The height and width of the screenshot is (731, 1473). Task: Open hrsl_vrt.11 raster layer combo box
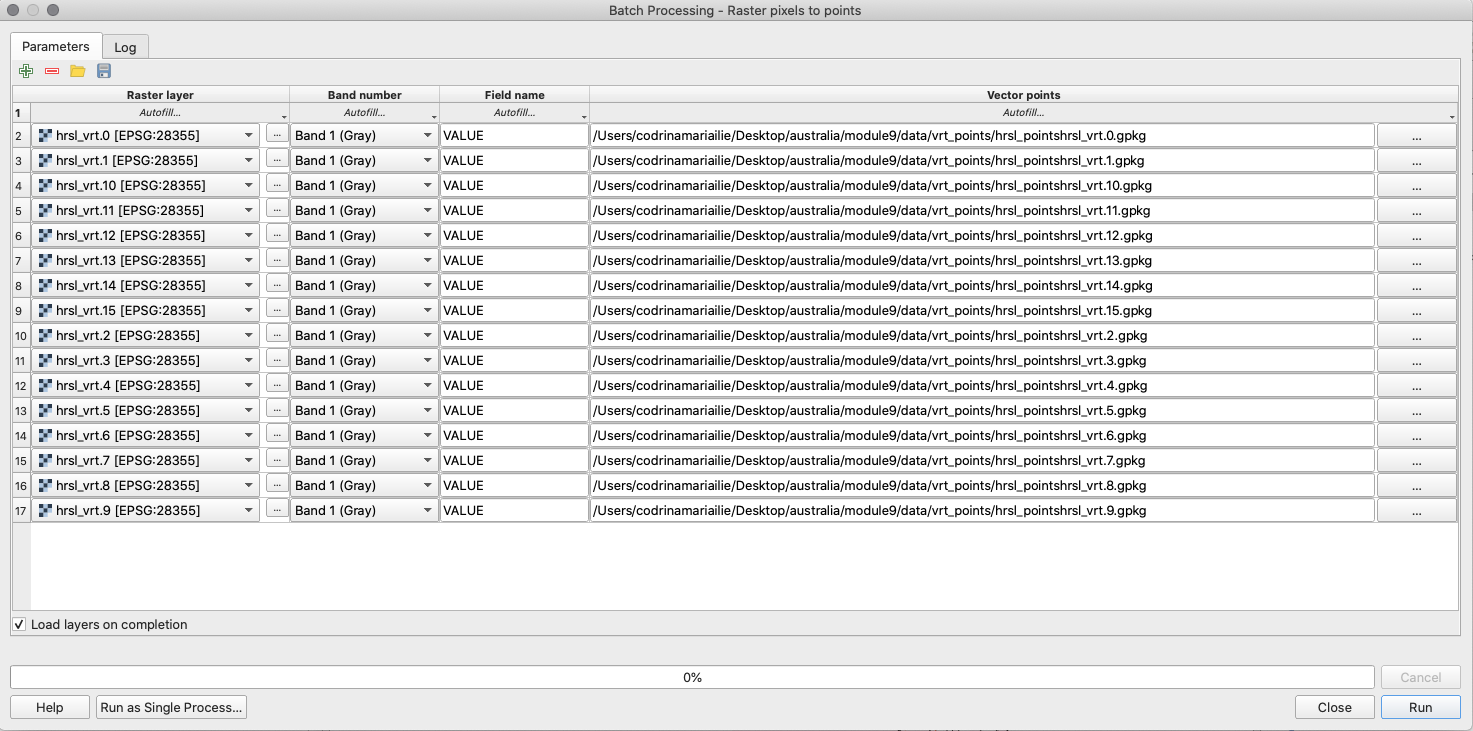[x=146, y=210]
